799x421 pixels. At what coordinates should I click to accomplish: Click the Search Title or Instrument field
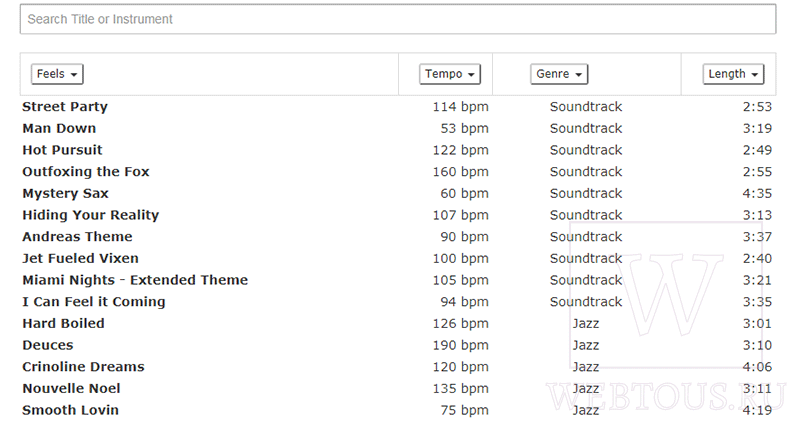point(398,19)
